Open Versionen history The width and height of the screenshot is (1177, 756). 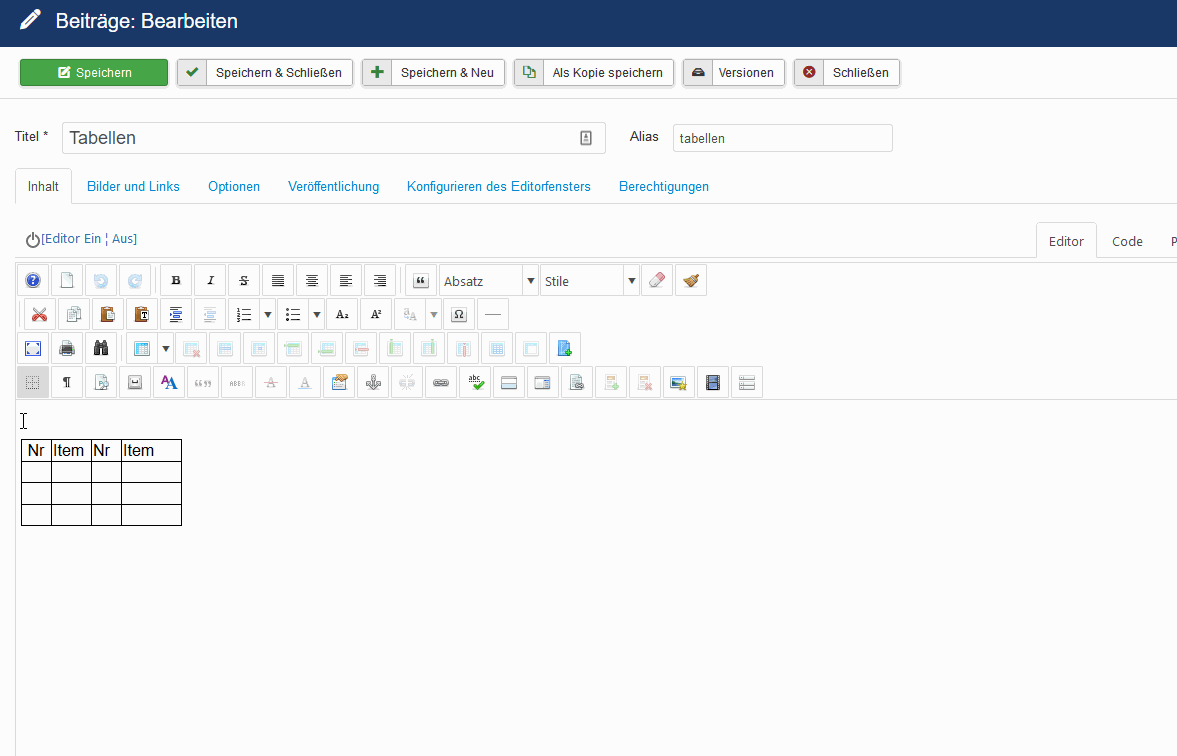[x=733, y=73]
